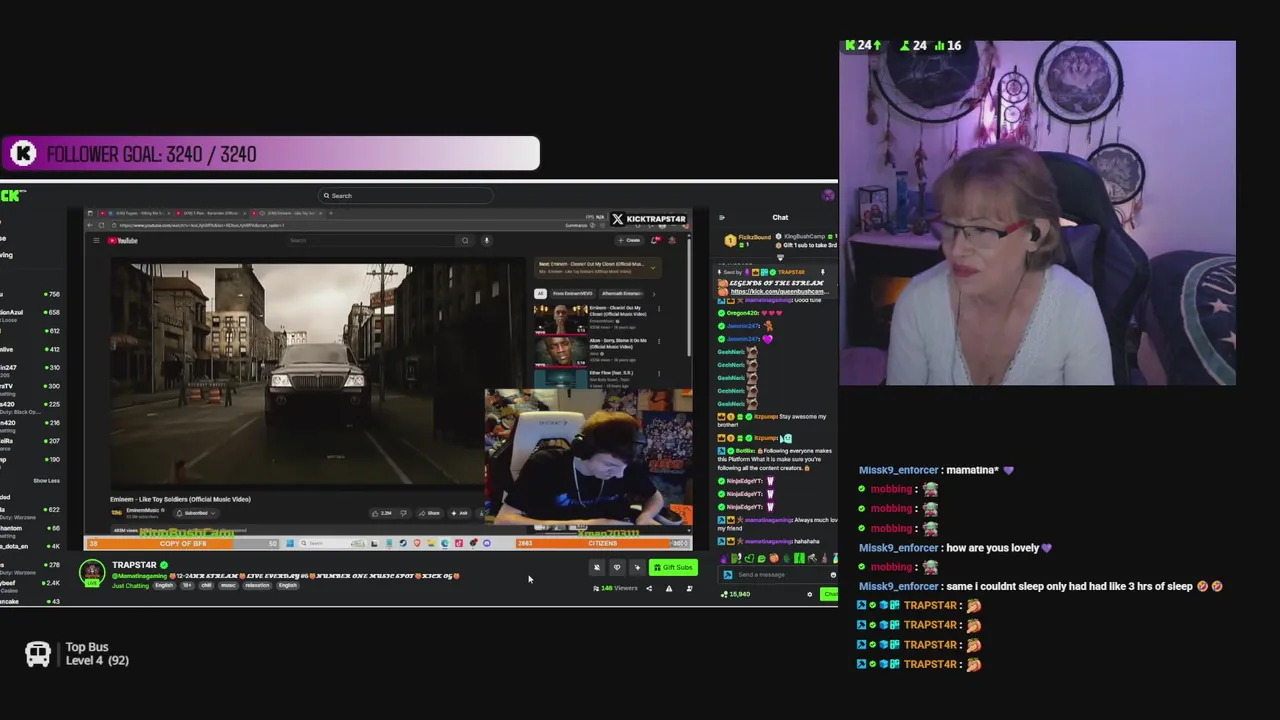The width and height of the screenshot is (1280, 720).
Task: Click the green Chat send button
Action: pyautogui.click(x=830, y=594)
